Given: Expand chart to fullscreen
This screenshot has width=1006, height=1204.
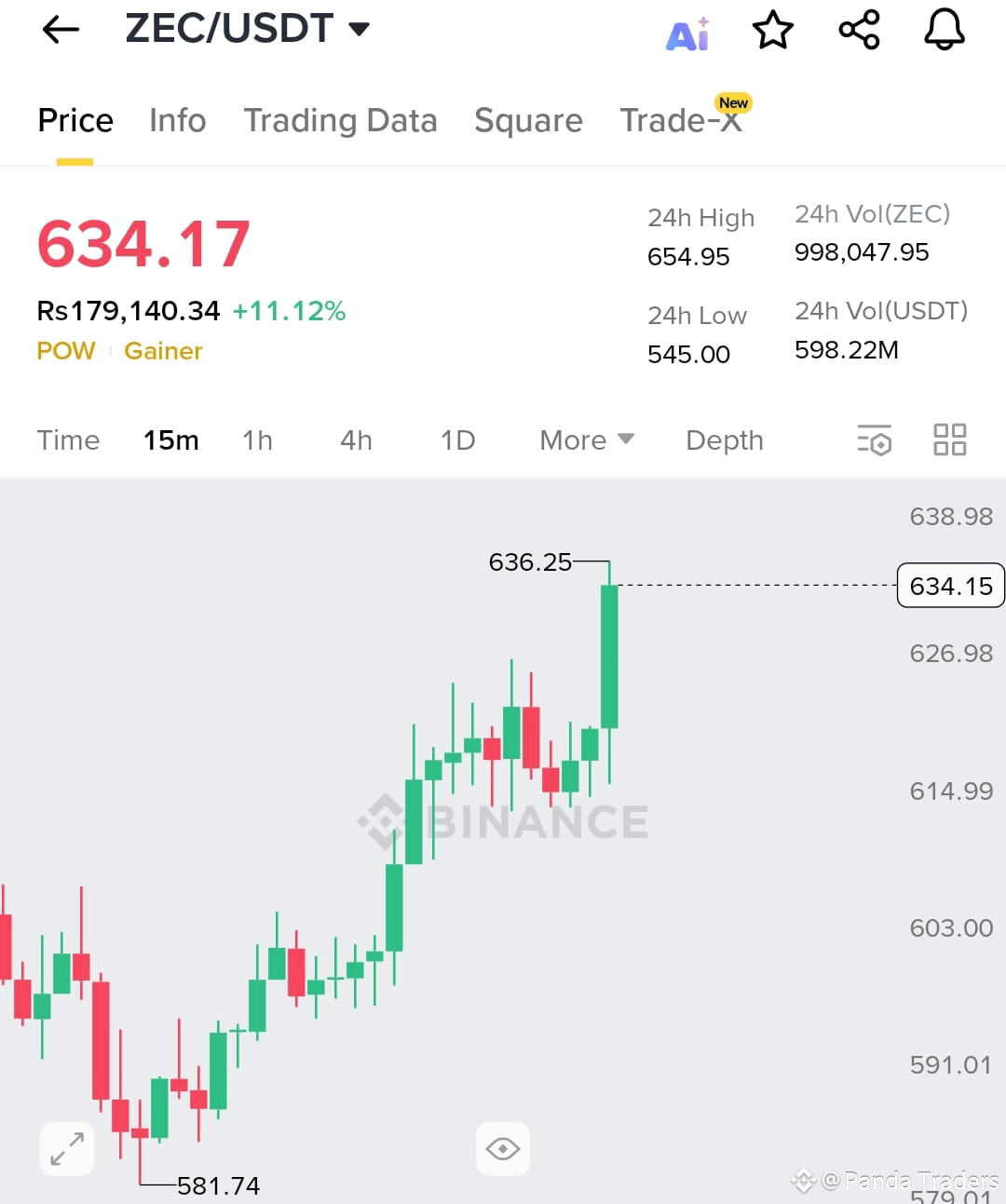Looking at the screenshot, I should pos(67,1148).
